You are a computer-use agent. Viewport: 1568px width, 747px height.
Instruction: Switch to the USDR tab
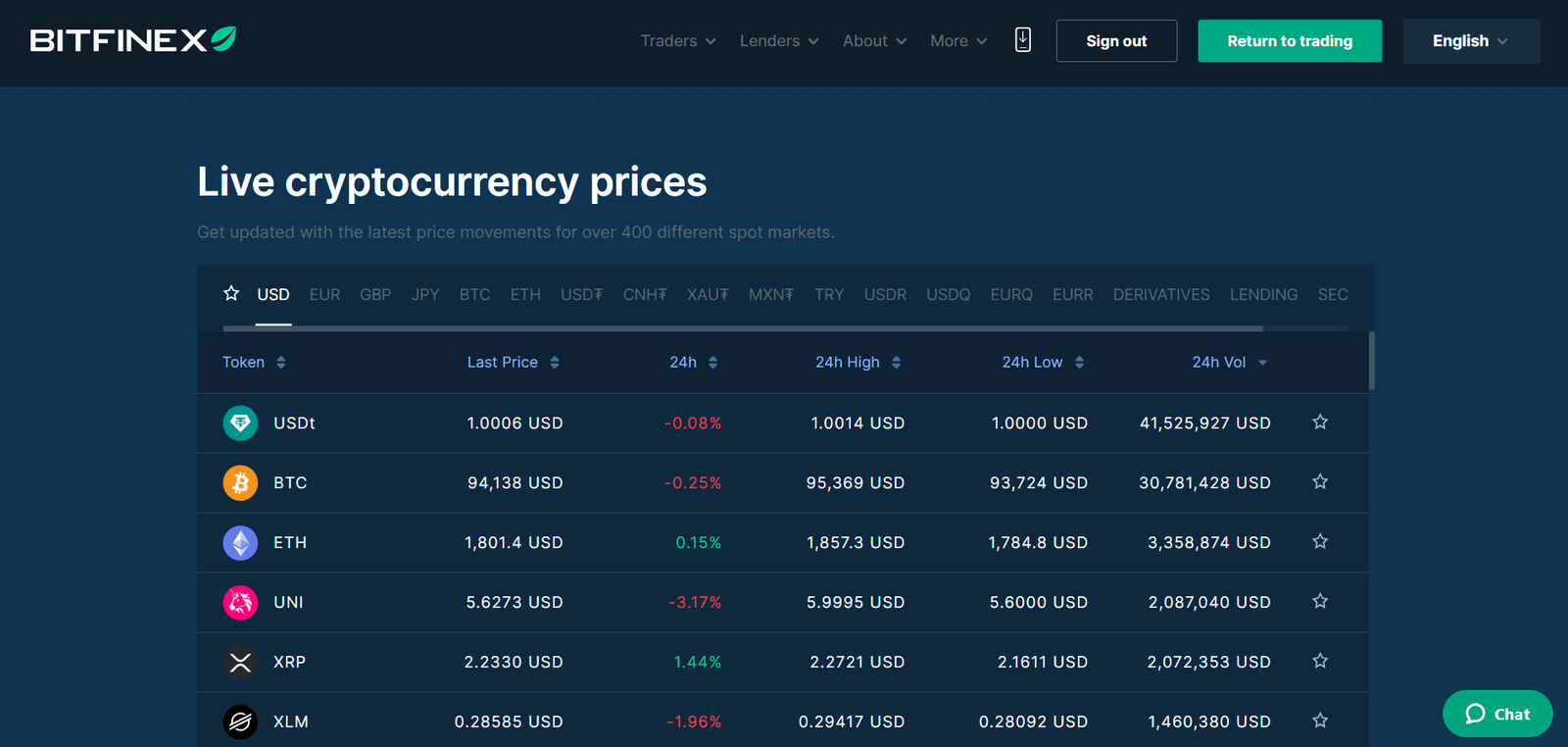885,294
